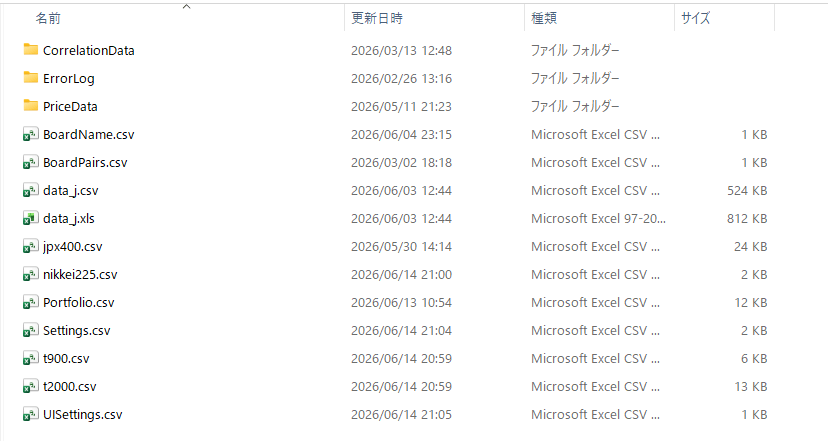Click the date 2026/06/14 21:00
Image resolution: width=828 pixels, height=441 pixels.
(401, 275)
